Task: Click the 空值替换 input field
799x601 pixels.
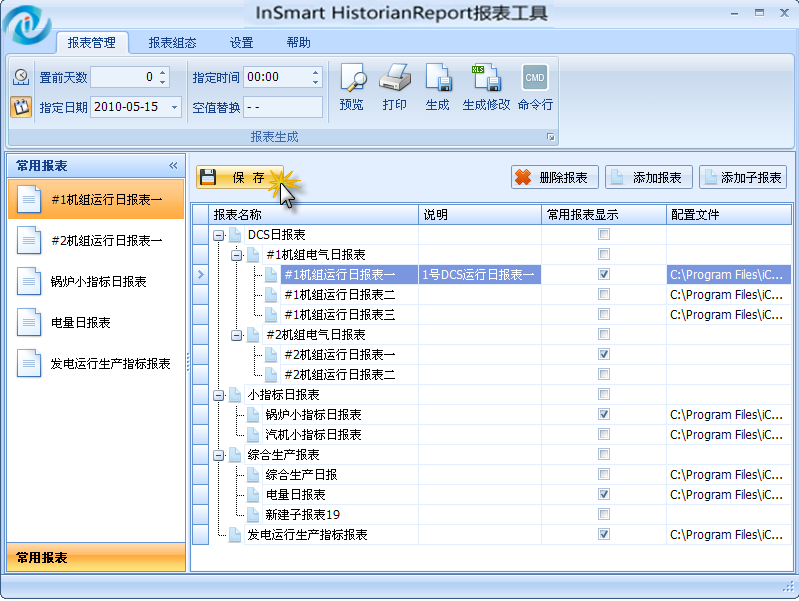Action: [283, 107]
